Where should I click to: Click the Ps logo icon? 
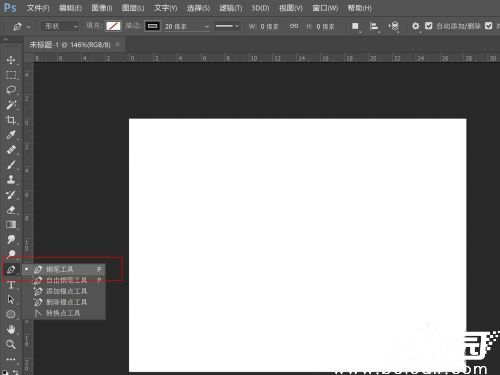click(10, 8)
